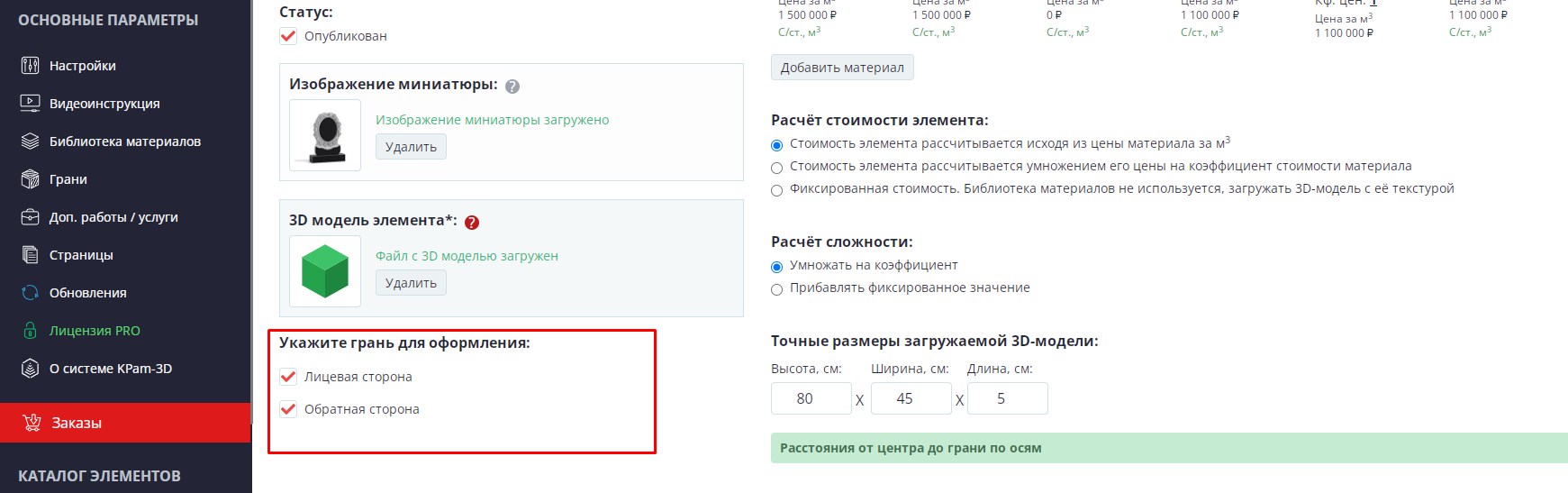Screen dimensions: 1568x493
Task: Click help icon next to Изображение миниатюры
Action: [x=512, y=87]
